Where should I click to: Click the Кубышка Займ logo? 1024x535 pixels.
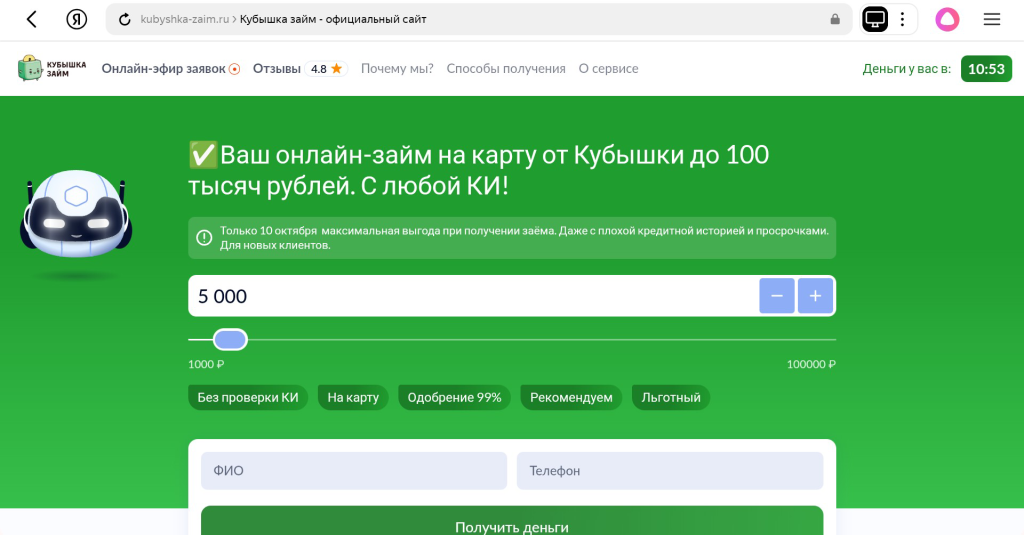coord(52,68)
